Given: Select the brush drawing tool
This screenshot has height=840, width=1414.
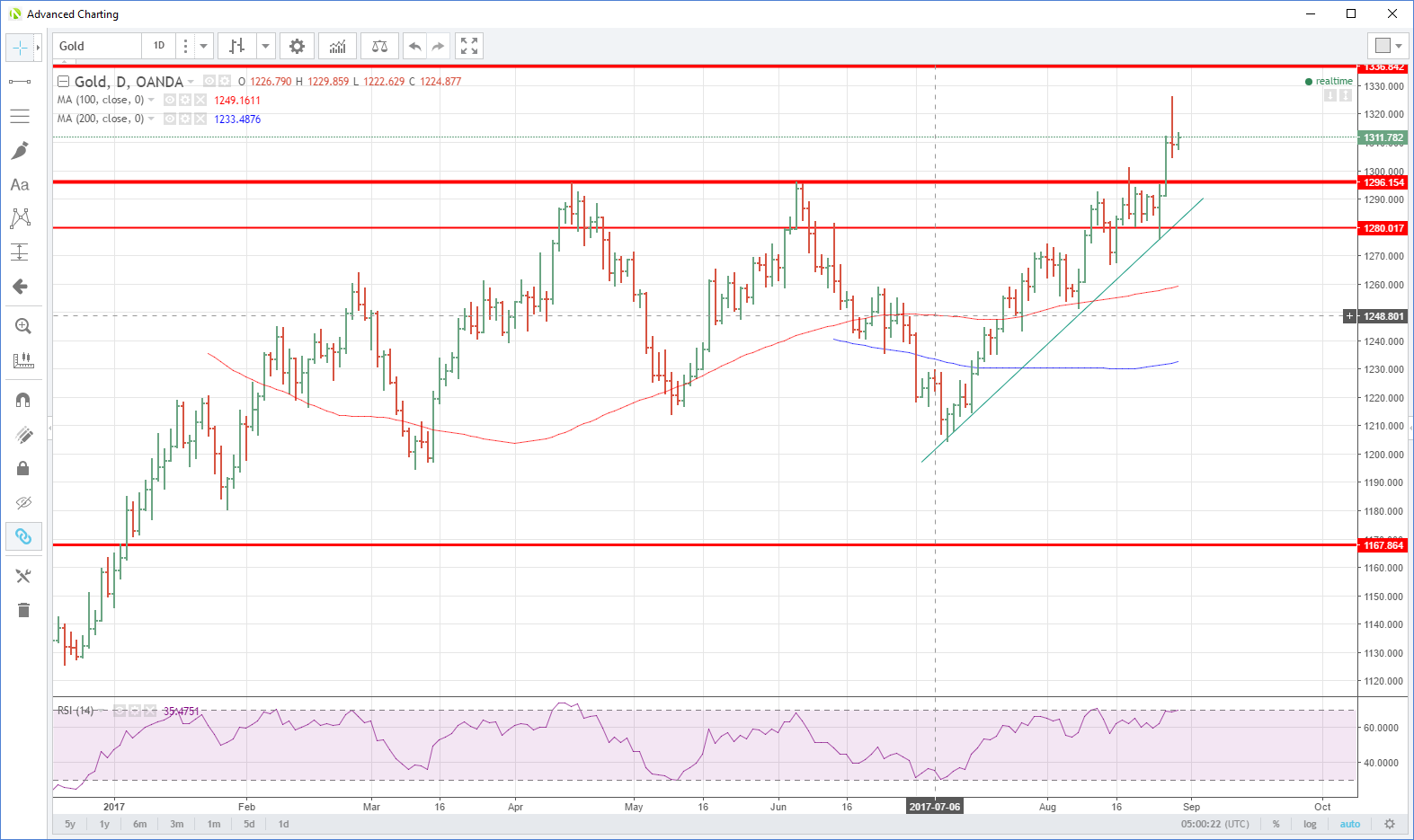Looking at the screenshot, I should 20,150.
